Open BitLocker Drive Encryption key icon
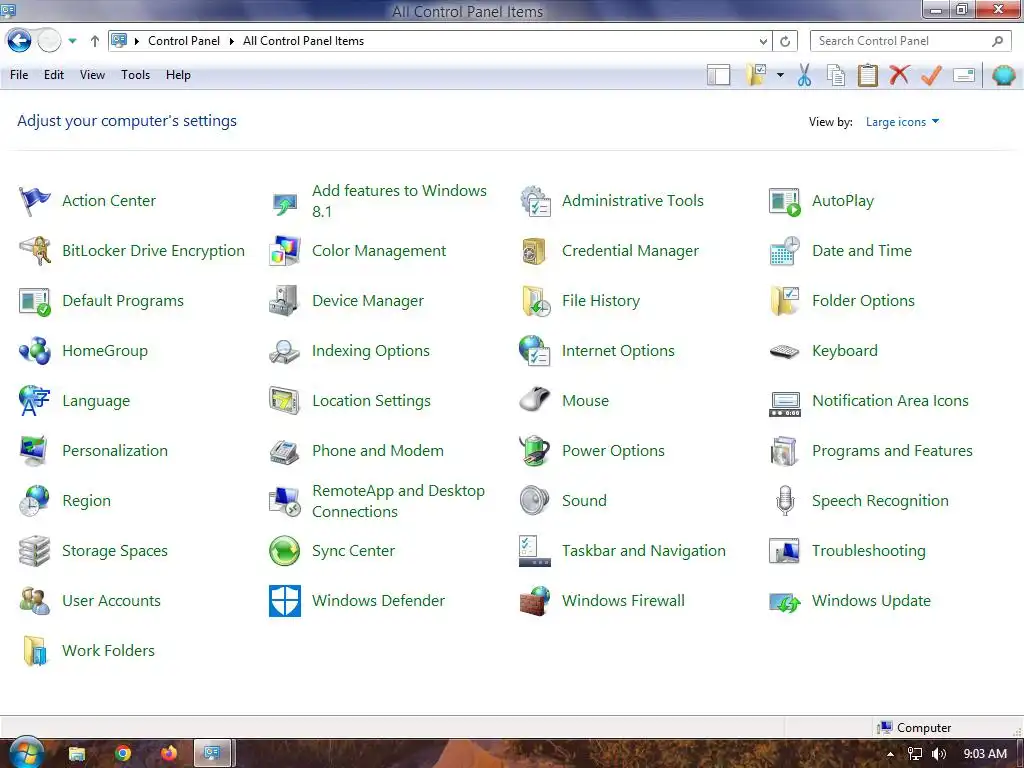The image size is (1024, 768). coord(34,251)
